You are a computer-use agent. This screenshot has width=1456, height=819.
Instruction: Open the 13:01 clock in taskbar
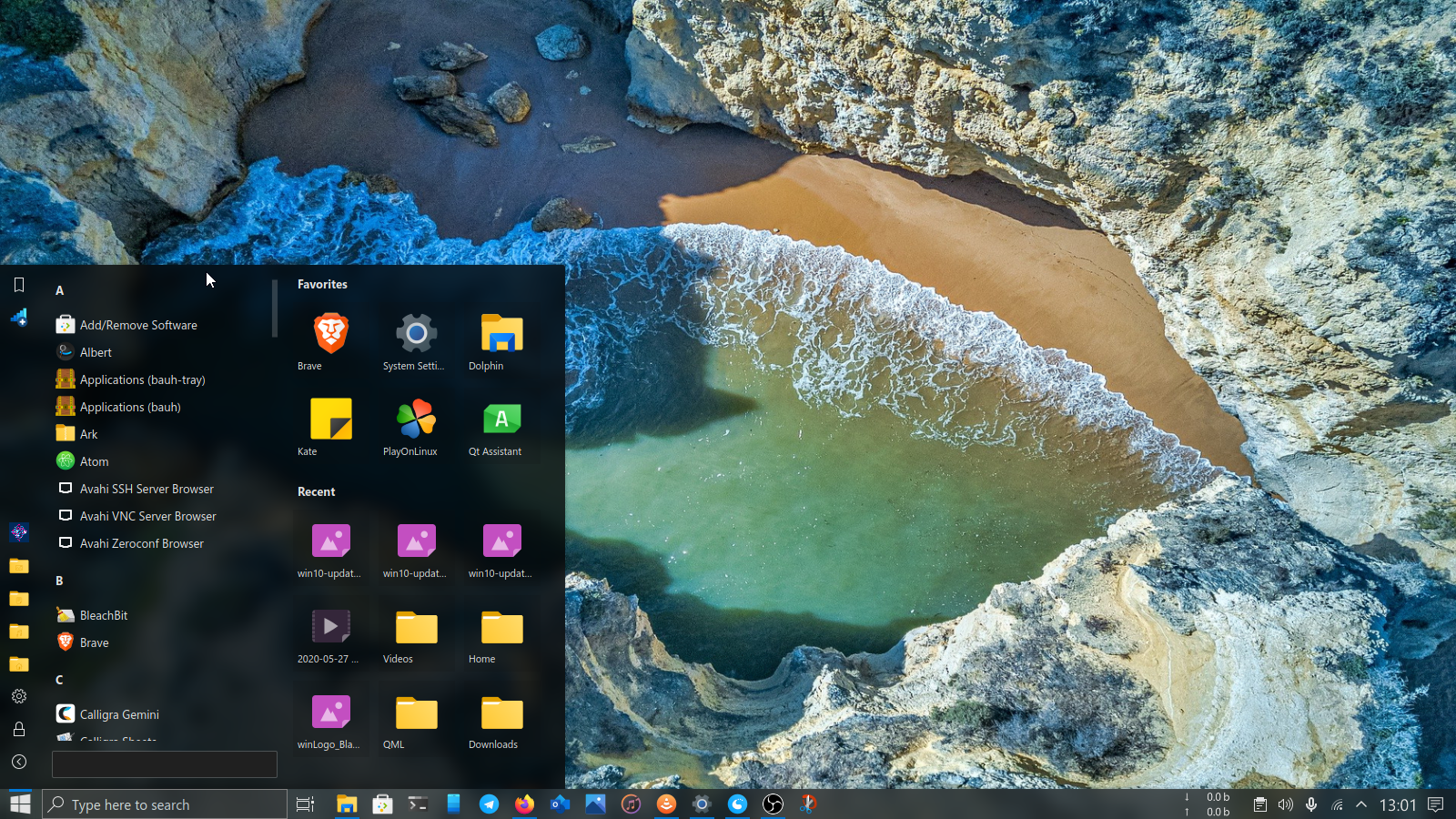pos(1398,804)
